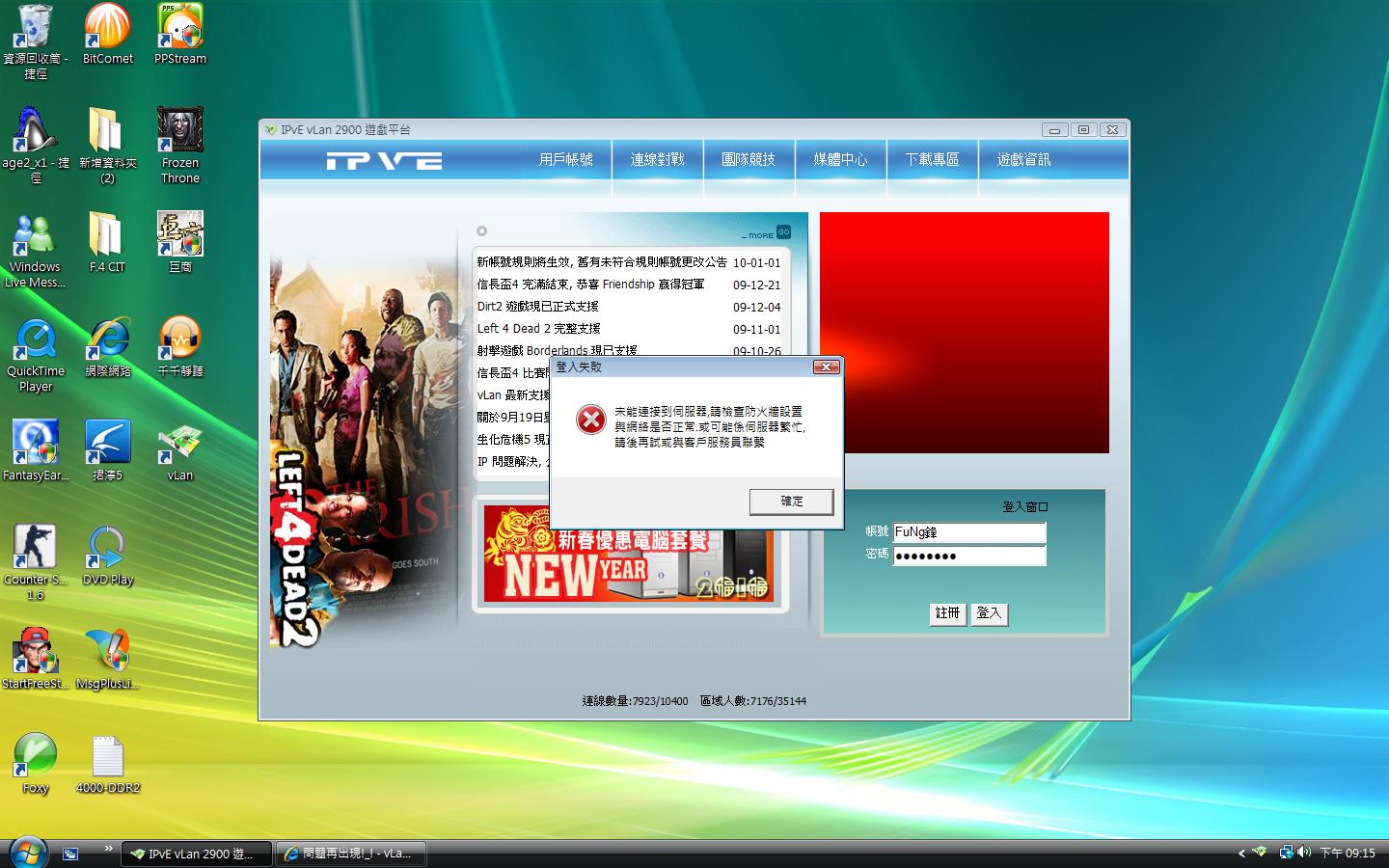The image size is (1389, 868).
Task: Open the Recycle Bin shortcut on desktop
Action: [x=36, y=41]
